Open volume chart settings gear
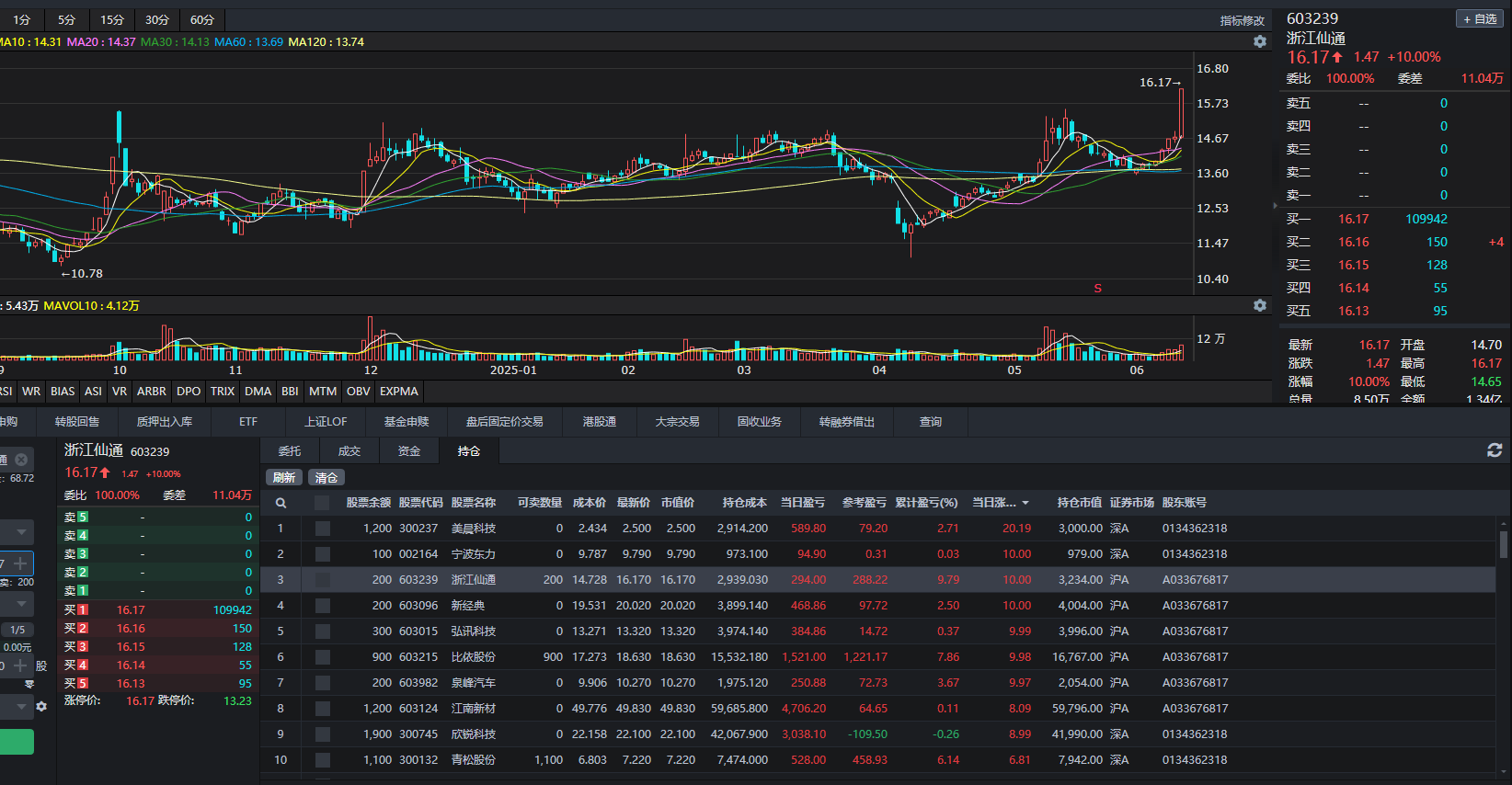Viewport: 1512px width, 785px height. (1260, 305)
